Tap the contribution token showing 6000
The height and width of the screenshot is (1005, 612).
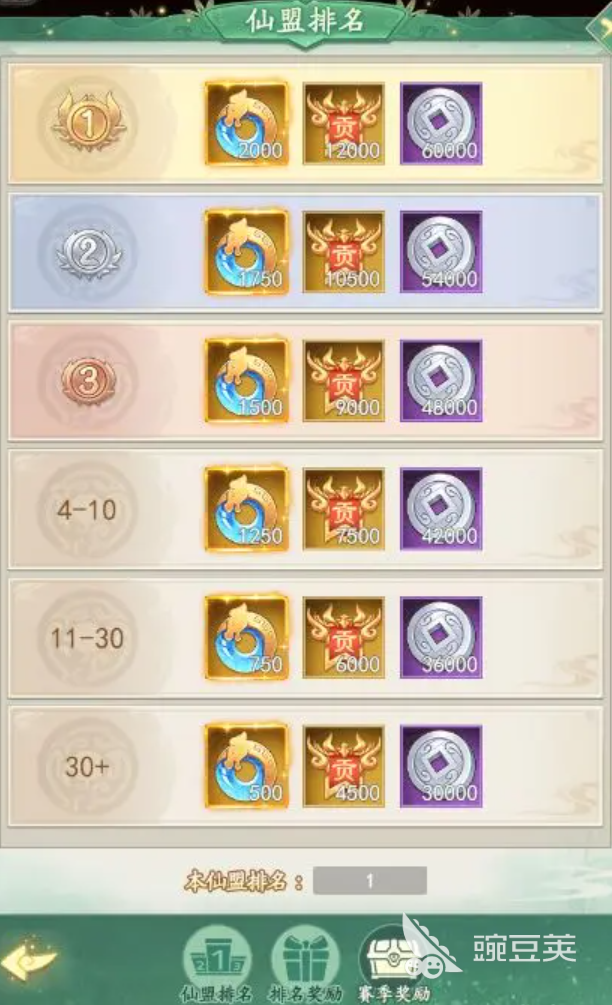pyautogui.click(x=343, y=638)
